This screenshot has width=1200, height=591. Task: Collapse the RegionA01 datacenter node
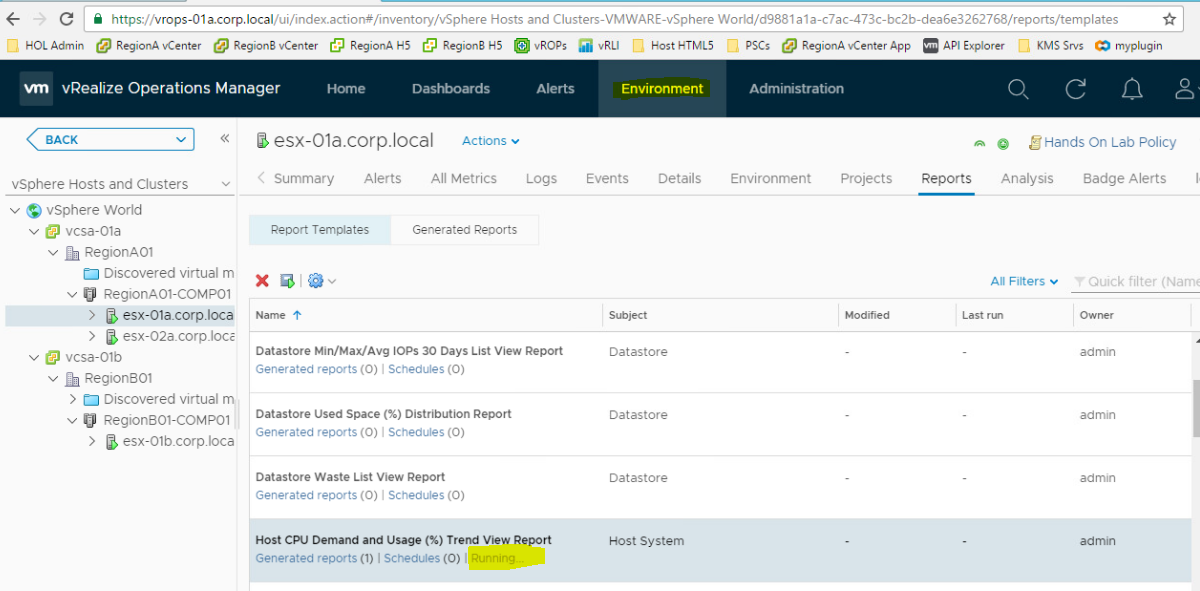click(52, 252)
